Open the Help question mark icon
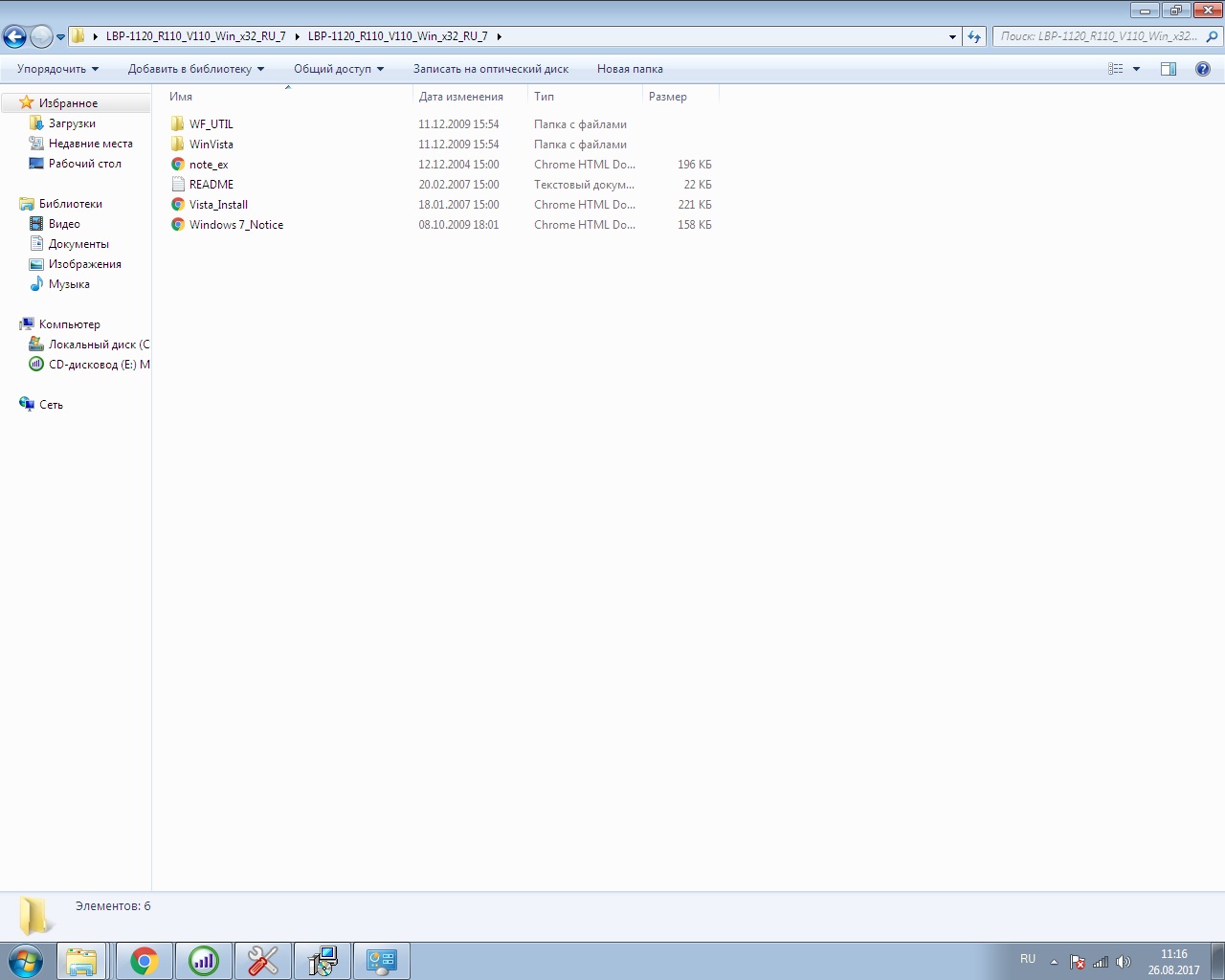Screen dimensions: 1225x980 (x=1203, y=69)
